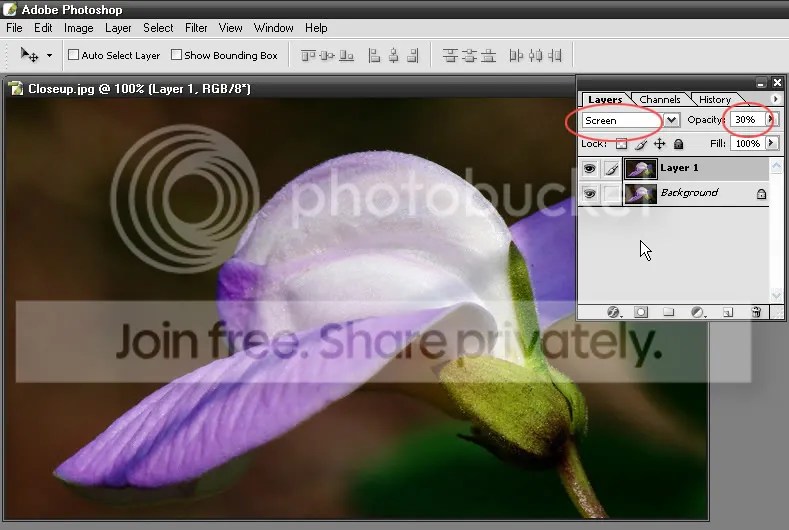The image size is (789, 530).
Task: Click the lock transparent pixels icon
Action: (x=621, y=144)
